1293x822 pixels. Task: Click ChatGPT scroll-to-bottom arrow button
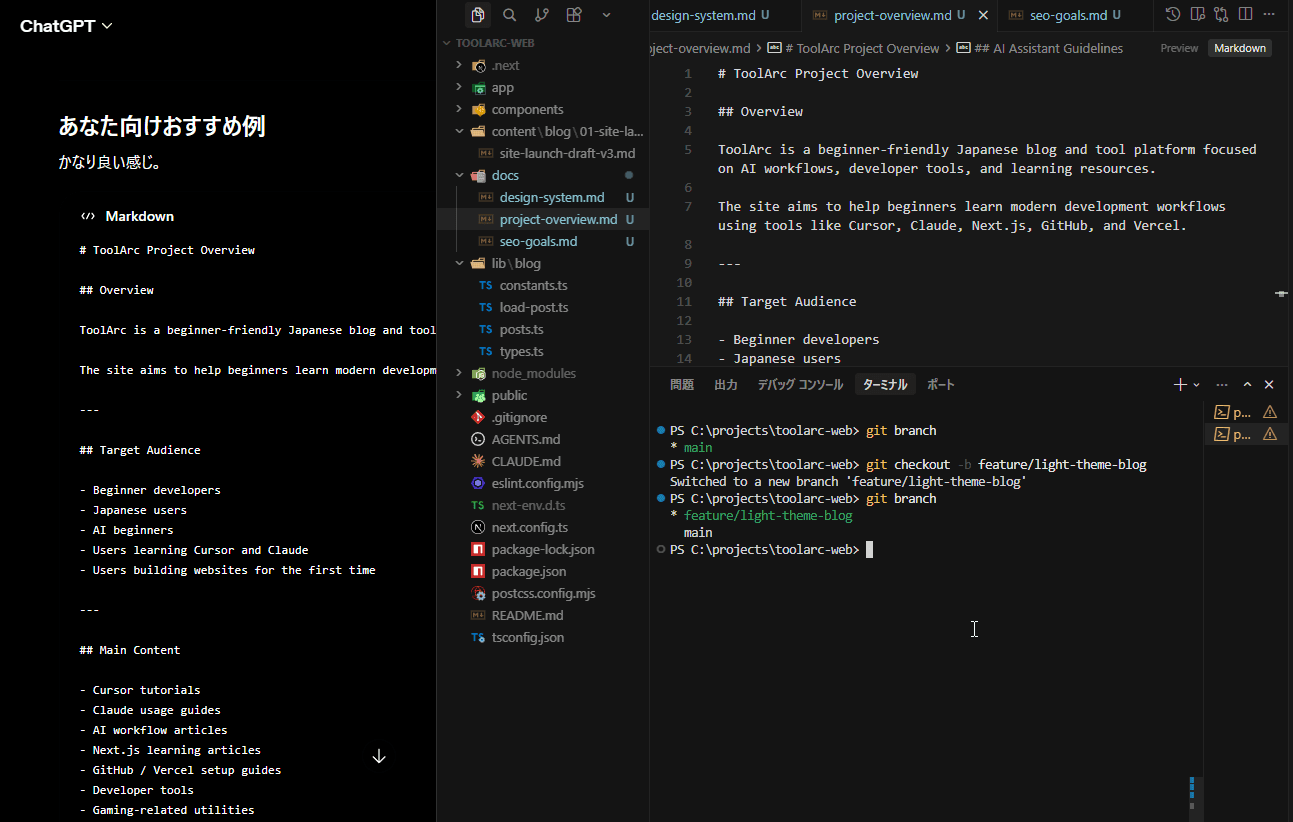point(379,757)
